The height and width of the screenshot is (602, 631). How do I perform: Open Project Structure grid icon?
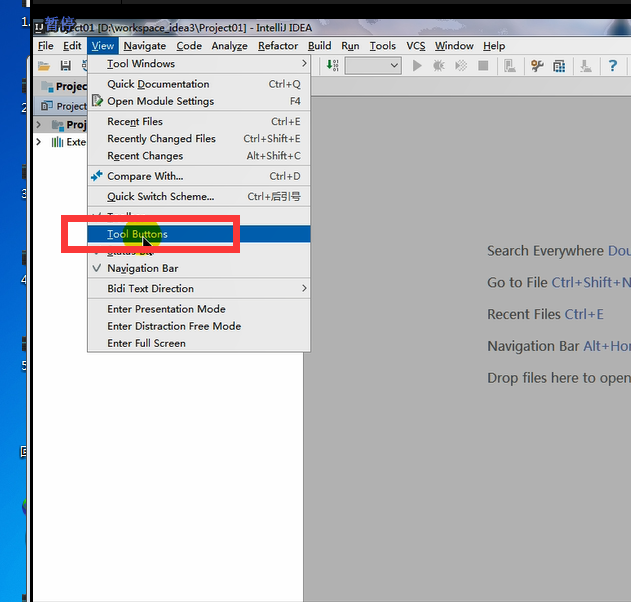tap(559, 66)
